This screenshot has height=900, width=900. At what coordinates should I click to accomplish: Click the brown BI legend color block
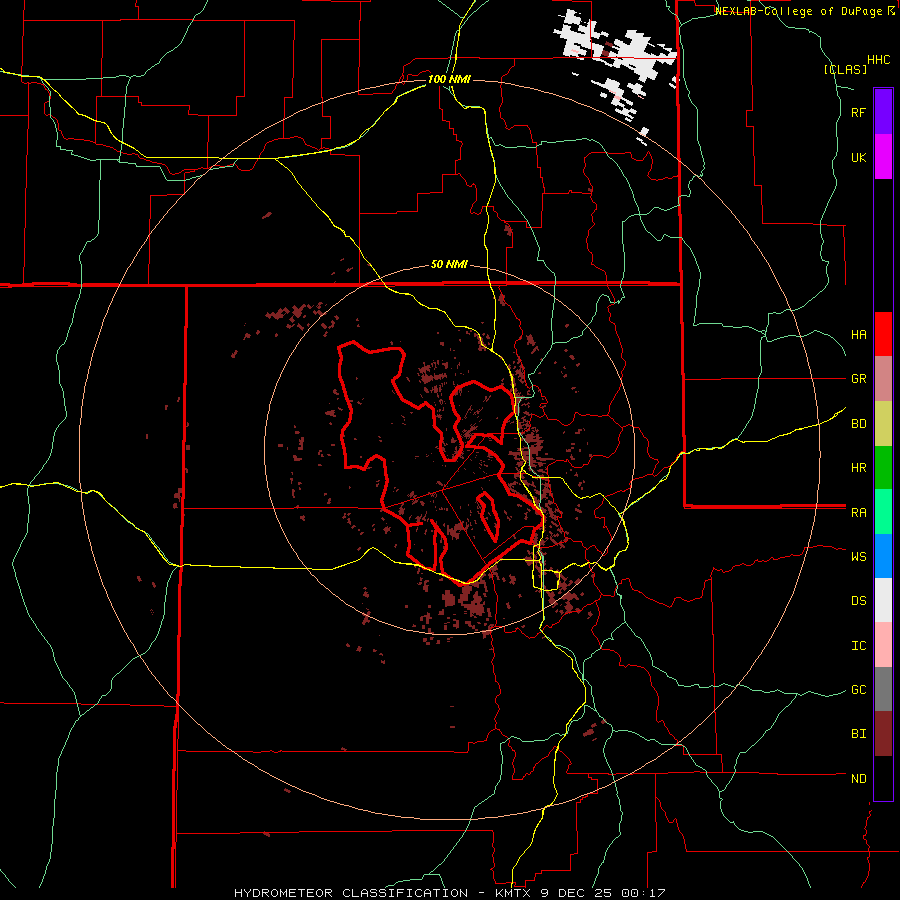tap(883, 734)
